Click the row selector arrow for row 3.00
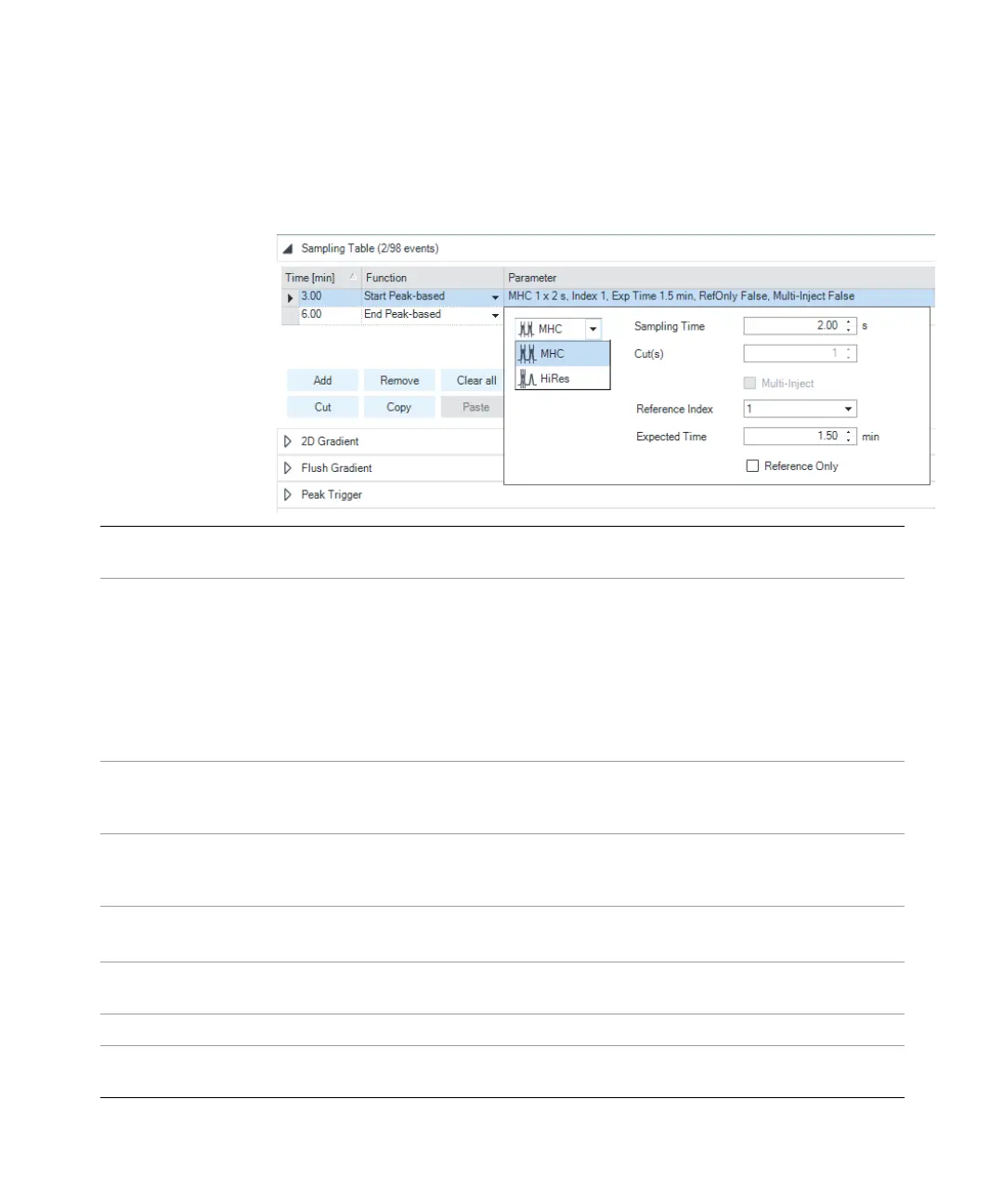Screen dimensions: 1003x1204 point(290,297)
